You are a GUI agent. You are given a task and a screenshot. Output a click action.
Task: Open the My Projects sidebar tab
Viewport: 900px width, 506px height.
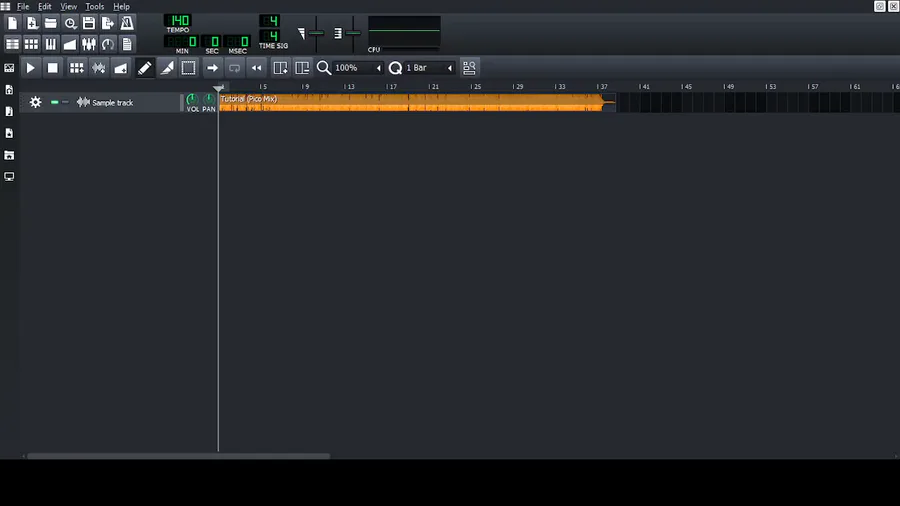(x=9, y=90)
